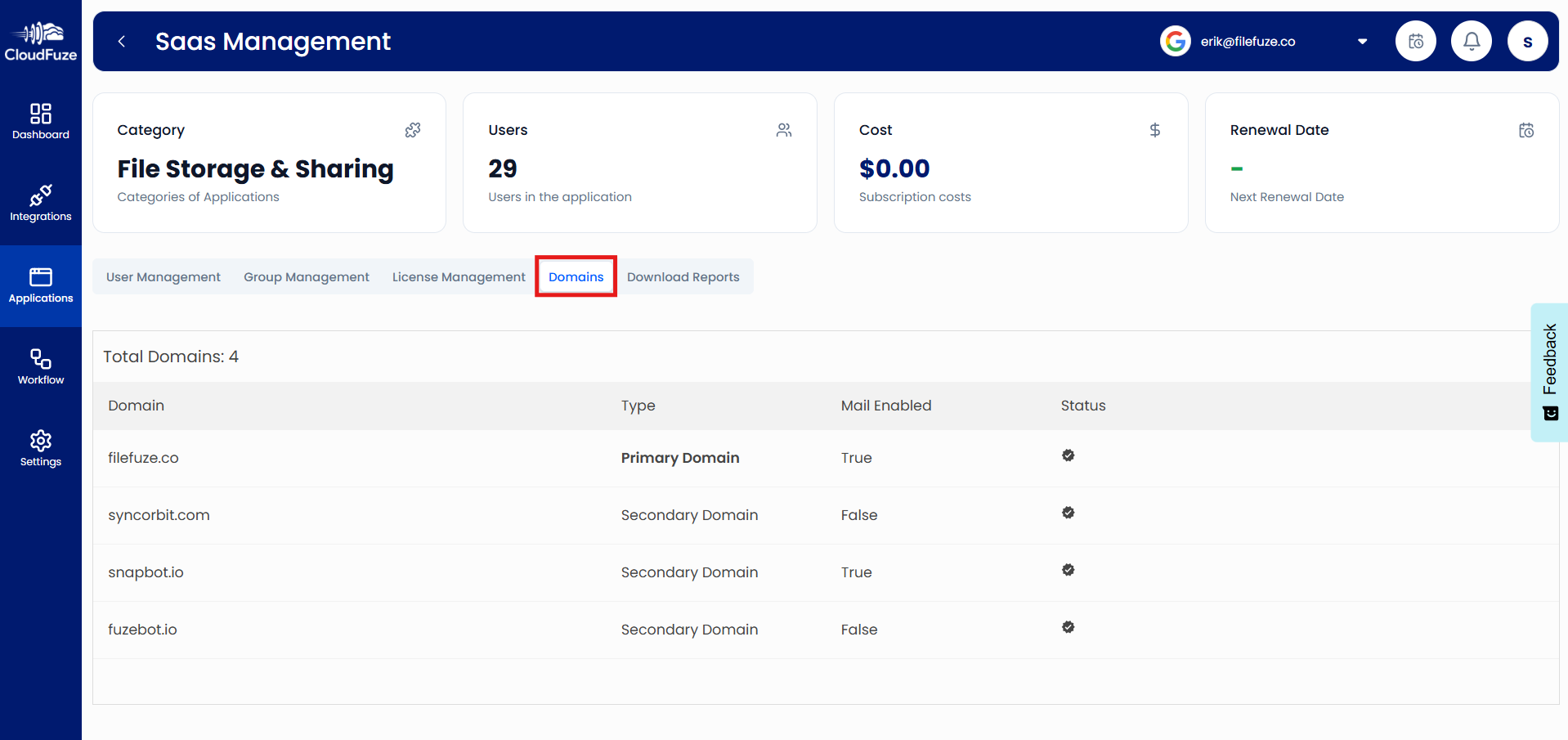Open the Workflow sidebar section

click(41, 367)
